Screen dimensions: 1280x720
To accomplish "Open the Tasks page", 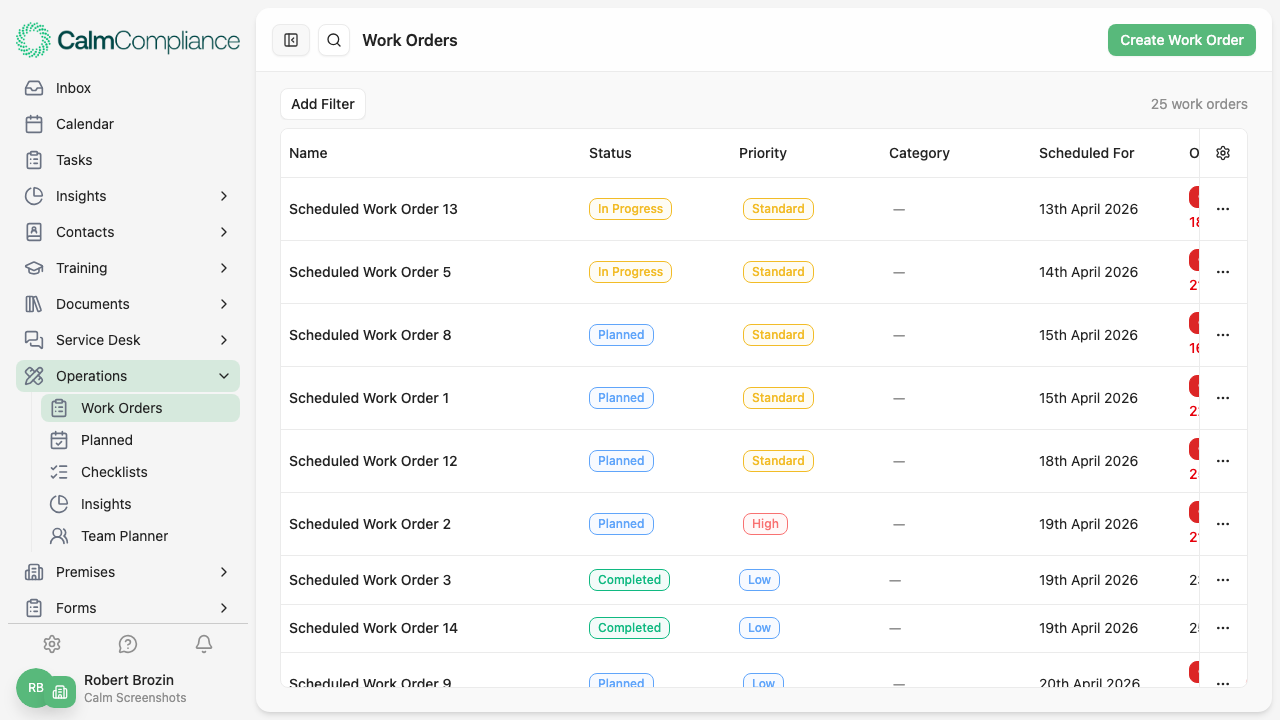I will 128,160.
